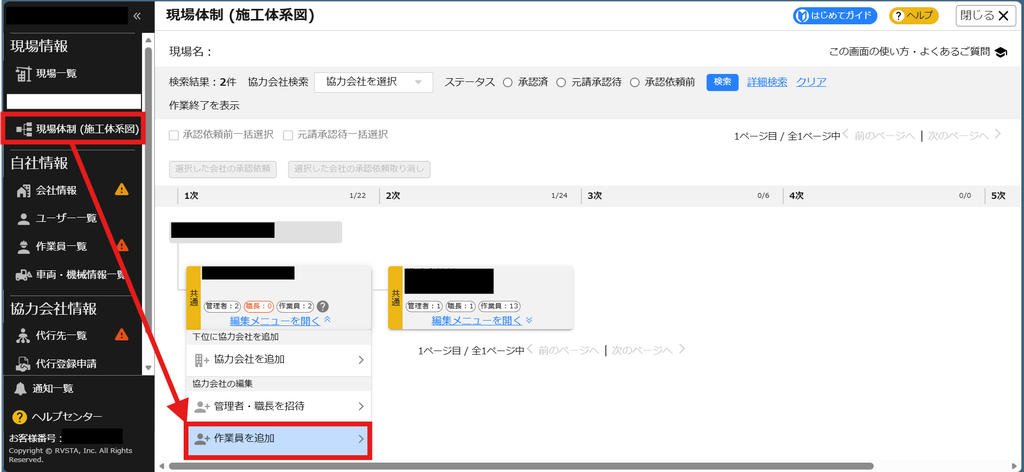Open この画面の使い方・よくあるご質問 link
This screenshot has height=472, width=1024.
click(x=909, y=52)
